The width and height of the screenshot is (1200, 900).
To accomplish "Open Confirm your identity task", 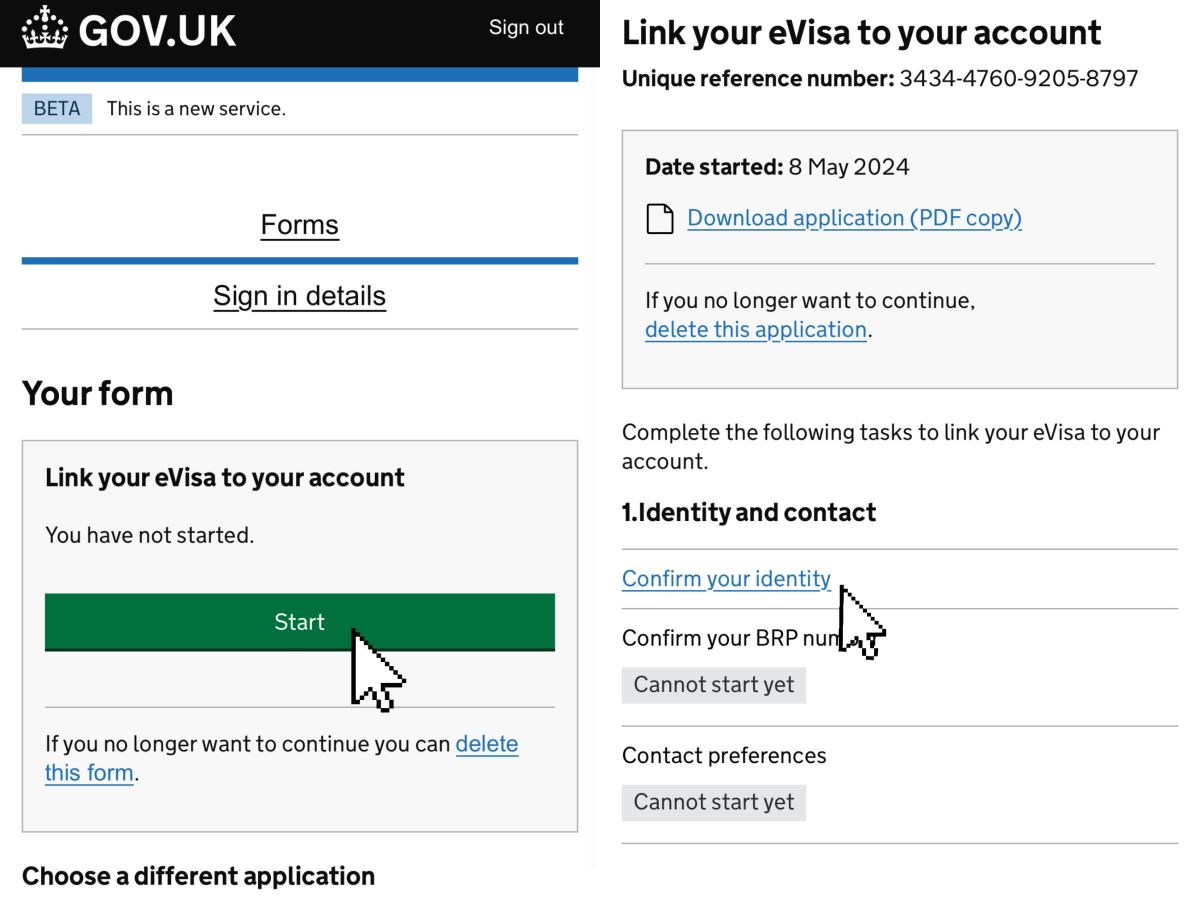I will coord(726,579).
